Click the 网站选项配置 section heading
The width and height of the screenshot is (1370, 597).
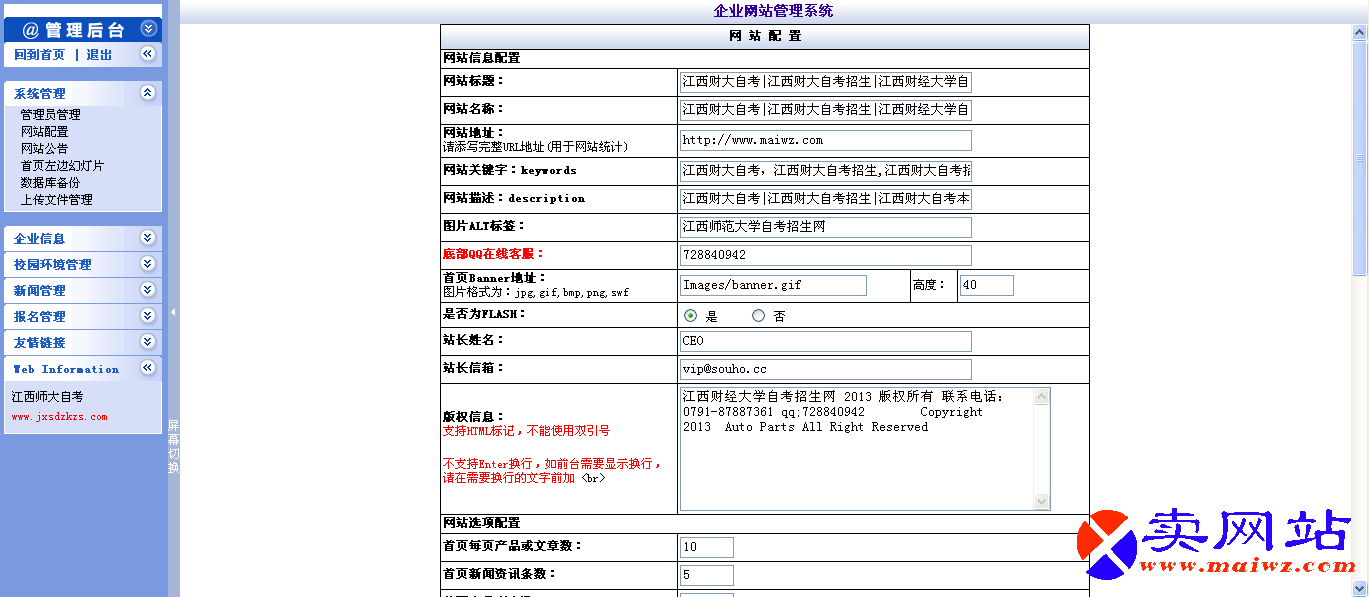pyautogui.click(x=481, y=523)
